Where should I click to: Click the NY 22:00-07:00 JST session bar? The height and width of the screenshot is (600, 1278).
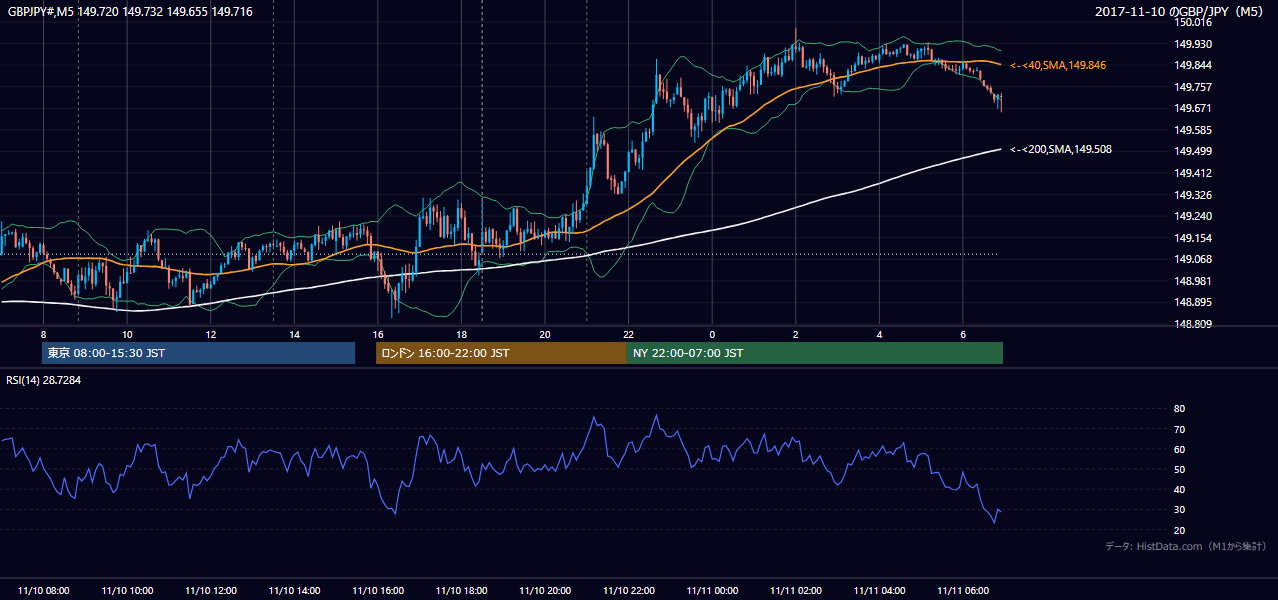click(815, 353)
